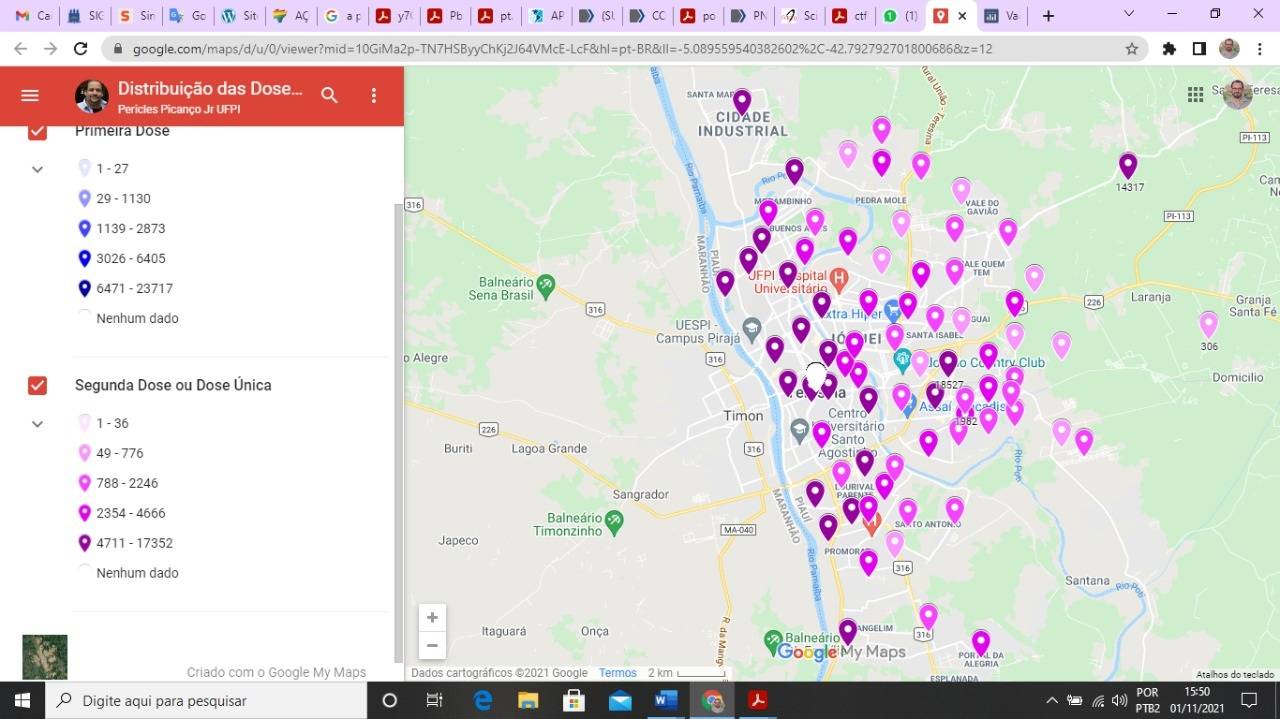Click the search icon in the map header

point(329,95)
